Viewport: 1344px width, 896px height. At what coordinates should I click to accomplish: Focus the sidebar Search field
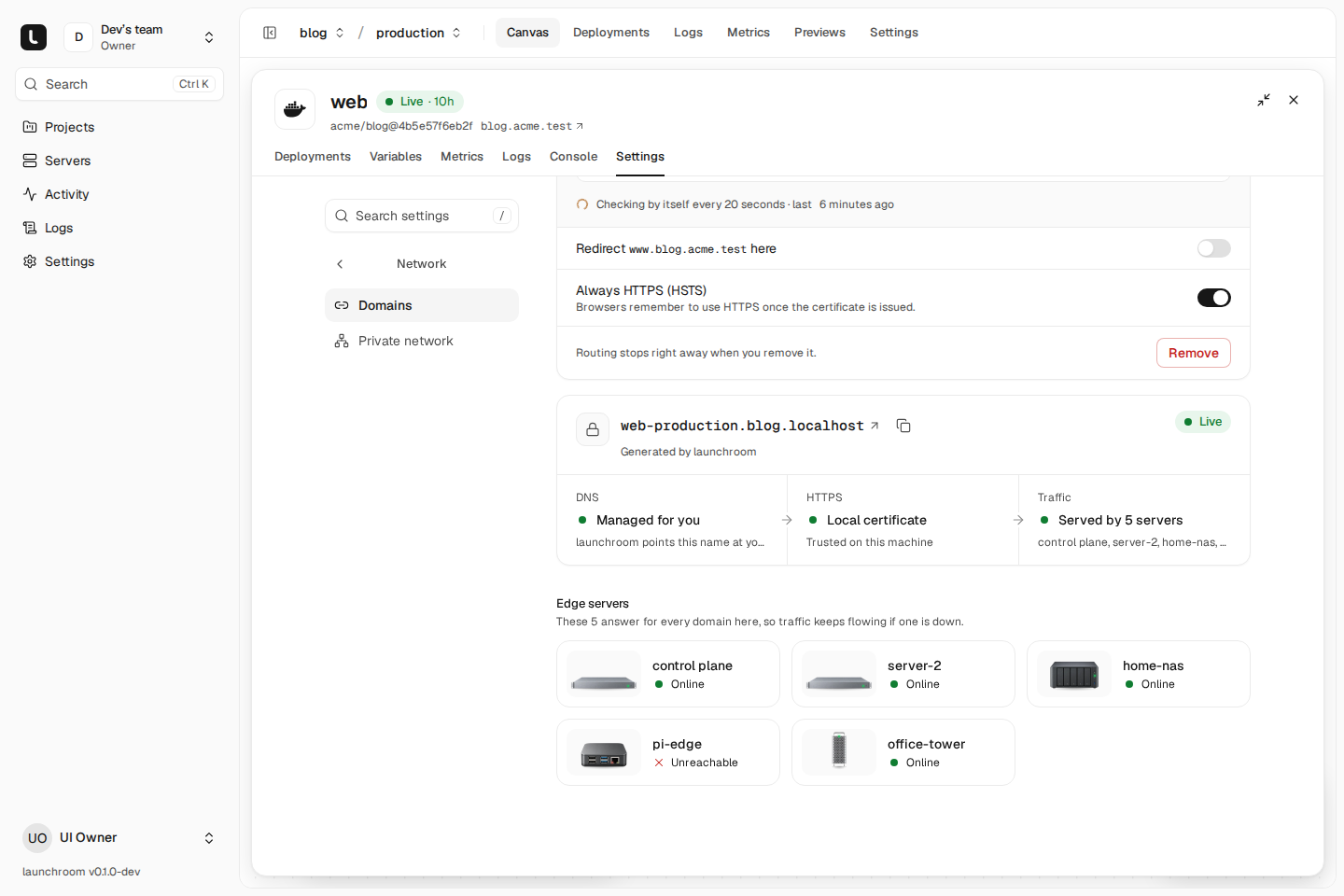119,84
